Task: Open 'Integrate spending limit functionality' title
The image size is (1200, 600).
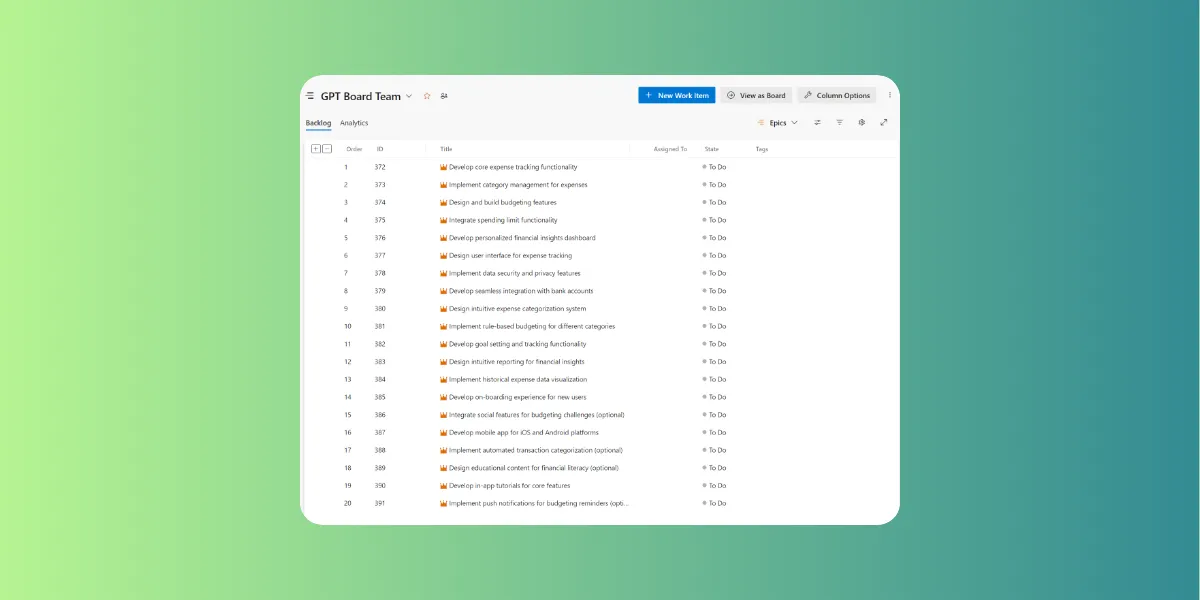Action: tap(503, 220)
